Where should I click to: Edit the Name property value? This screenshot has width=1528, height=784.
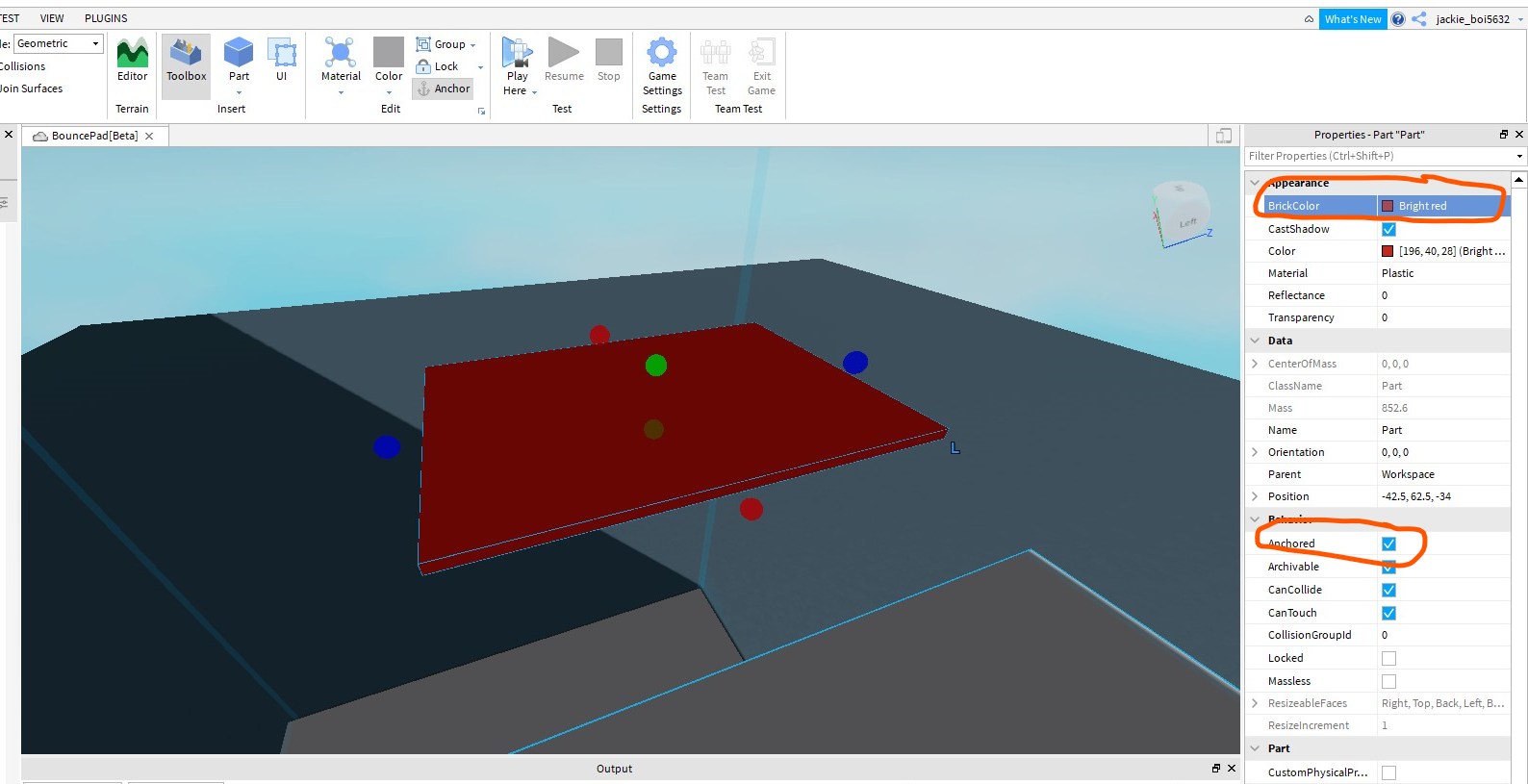tap(1443, 430)
